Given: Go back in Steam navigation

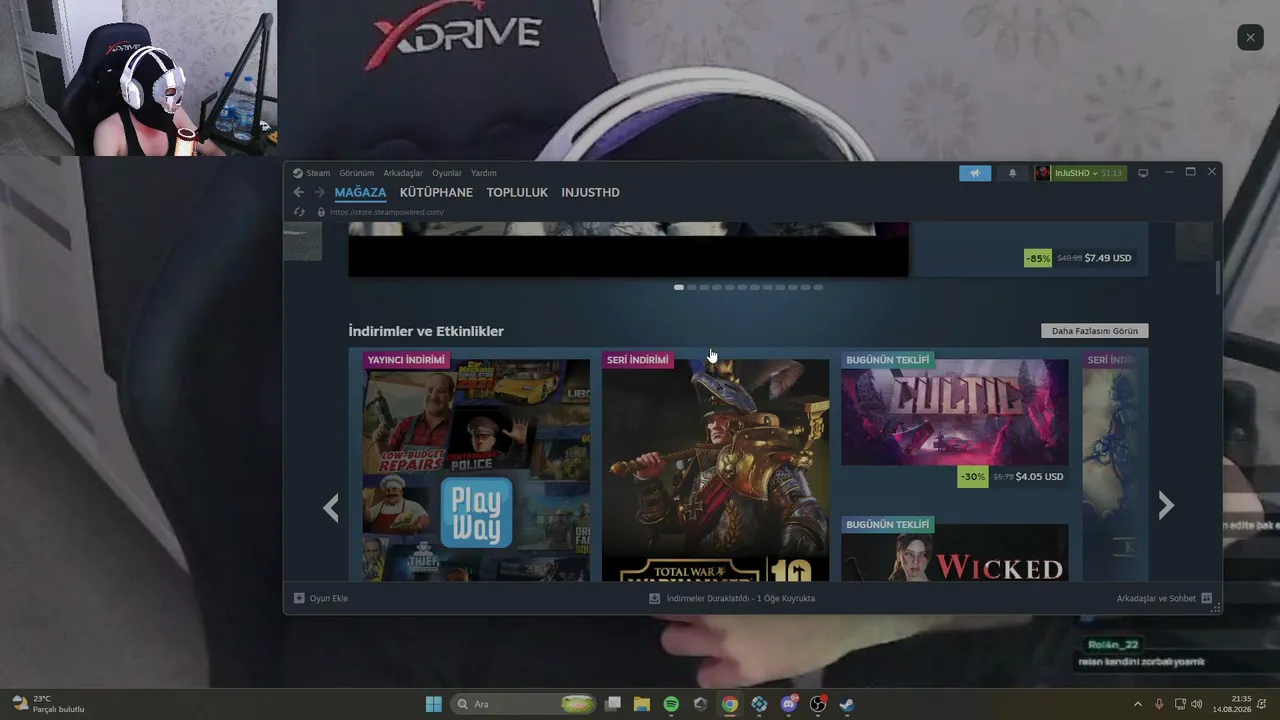Looking at the screenshot, I should [x=298, y=192].
